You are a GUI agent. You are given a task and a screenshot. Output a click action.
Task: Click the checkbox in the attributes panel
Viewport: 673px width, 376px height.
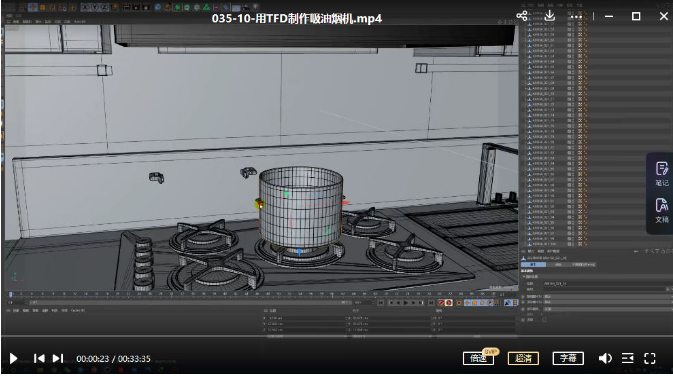(544, 320)
